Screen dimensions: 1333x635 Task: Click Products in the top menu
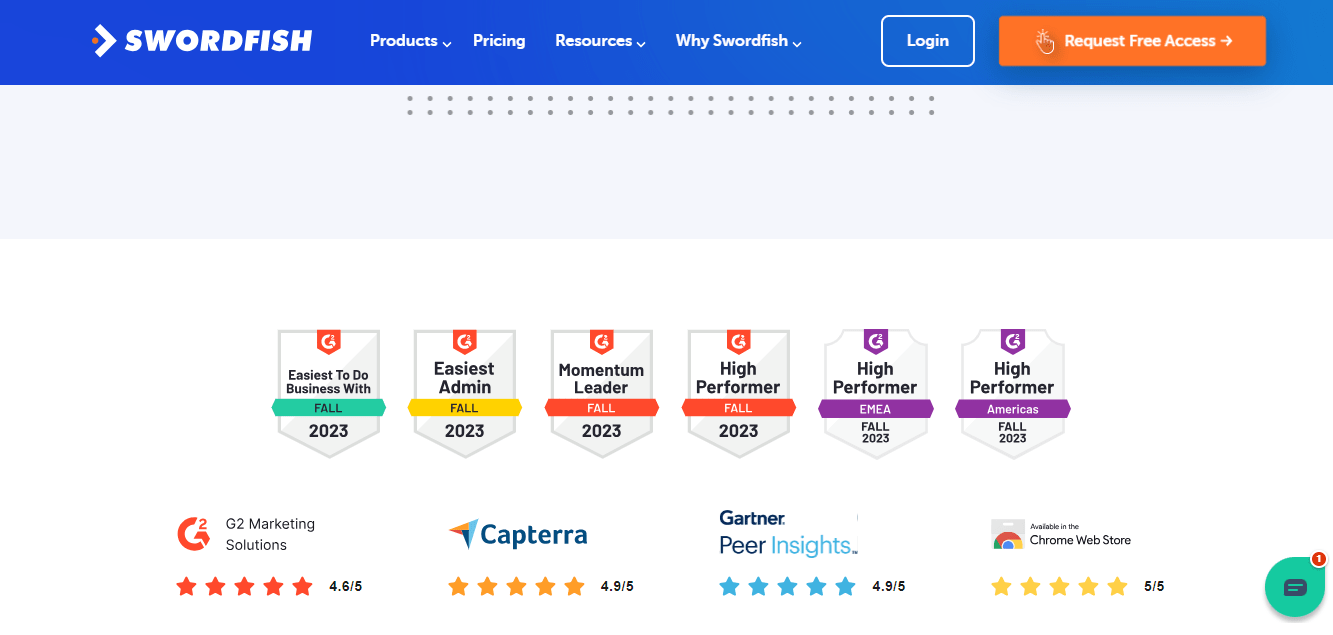pyautogui.click(x=403, y=41)
